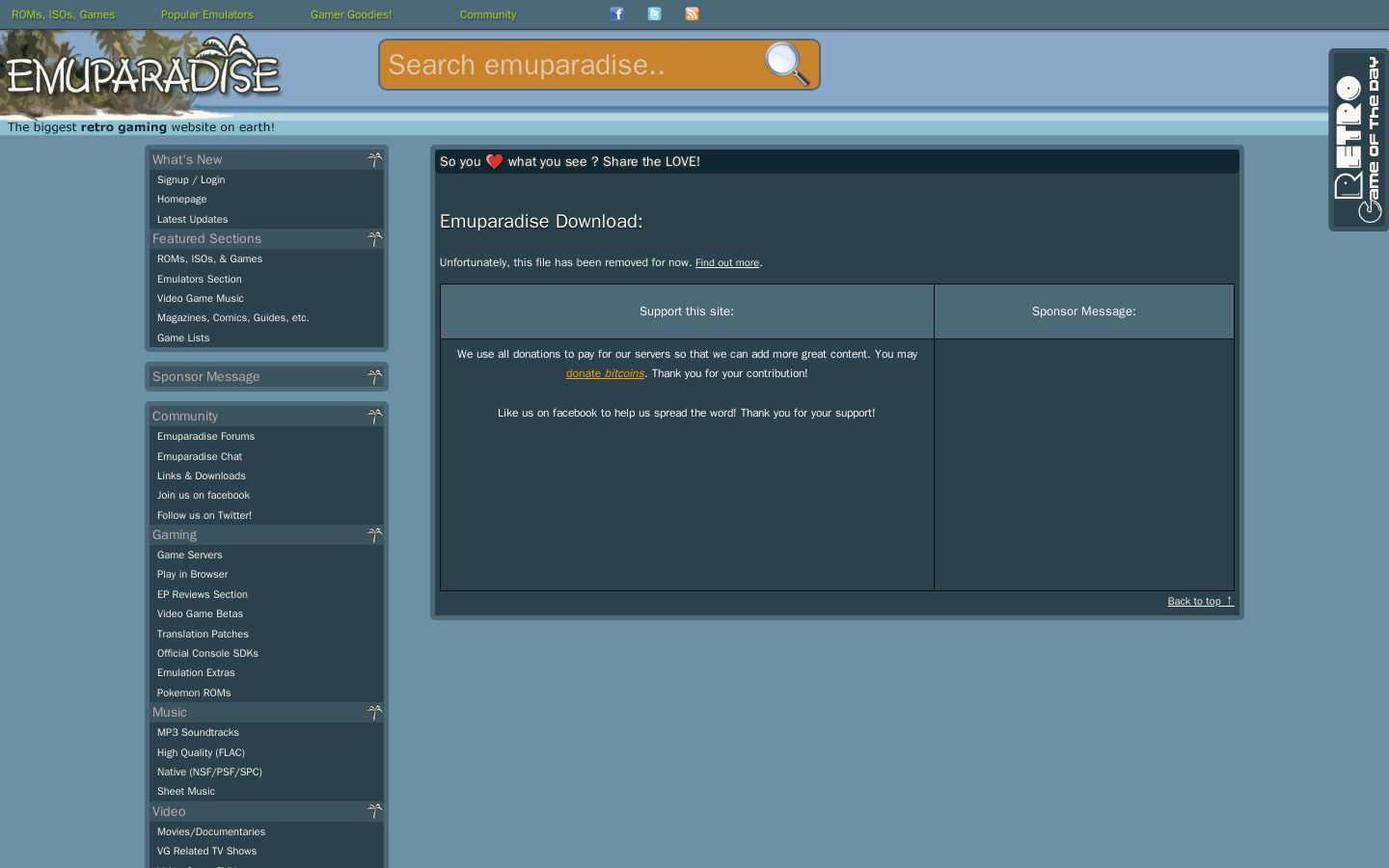Open Pokemon ROMs link

point(194,692)
